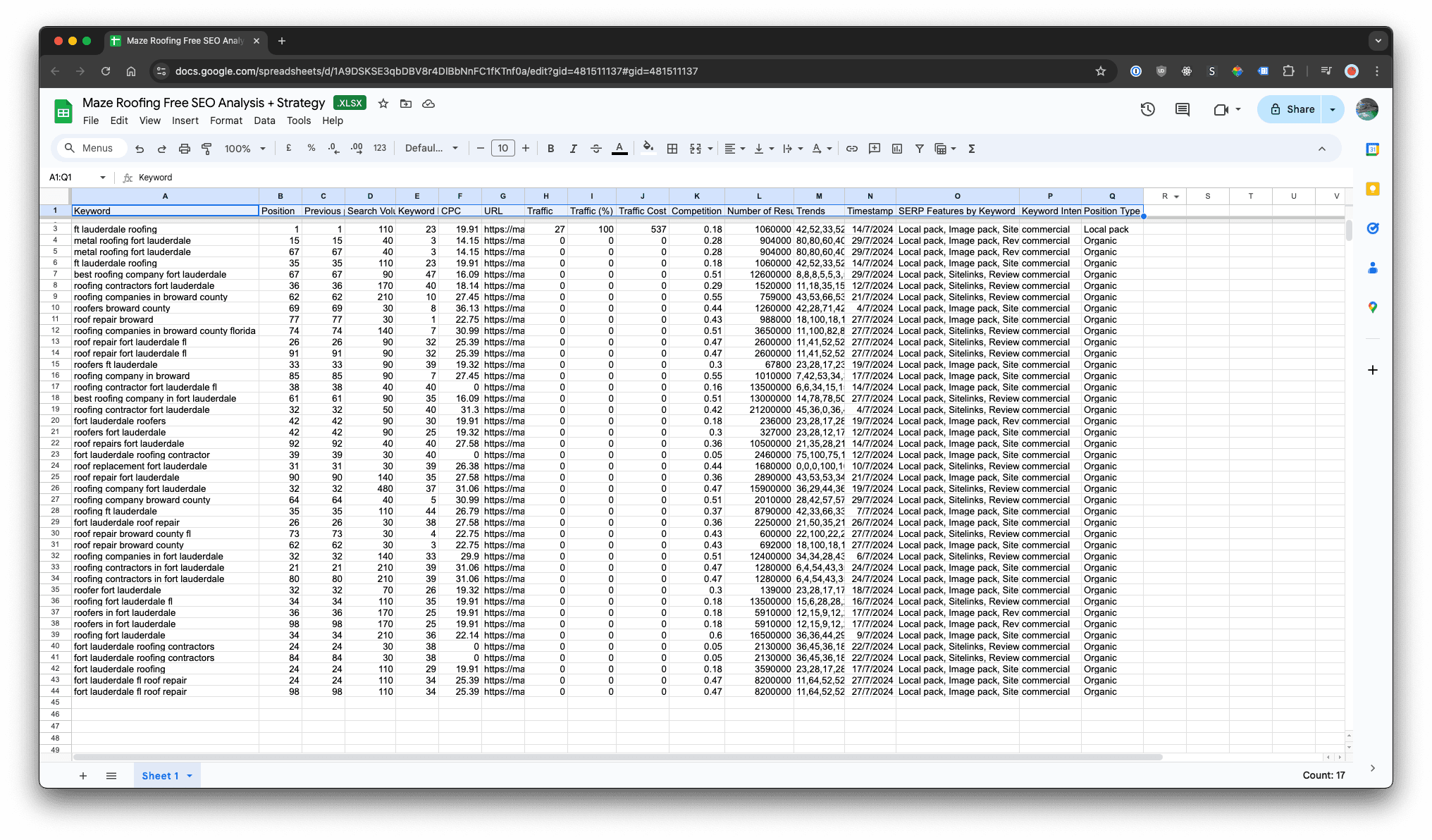Click the Redo icon in toolbar
This screenshot has height=840, width=1432.
pos(162,149)
